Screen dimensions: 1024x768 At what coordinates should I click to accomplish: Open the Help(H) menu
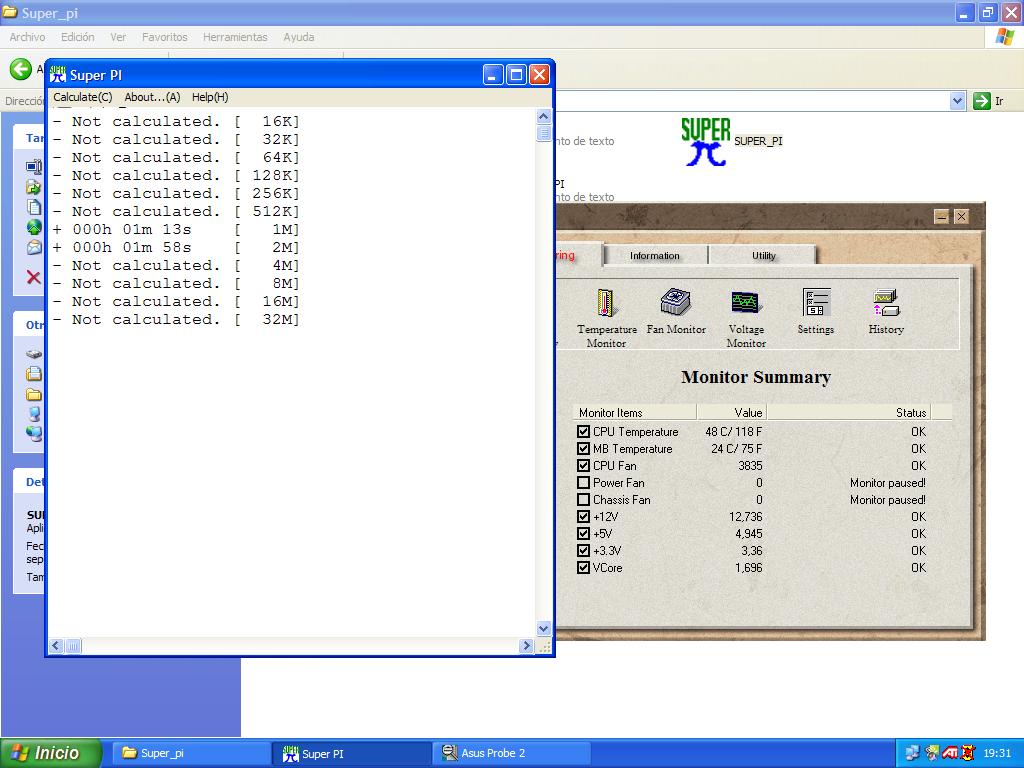click(210, 97)
